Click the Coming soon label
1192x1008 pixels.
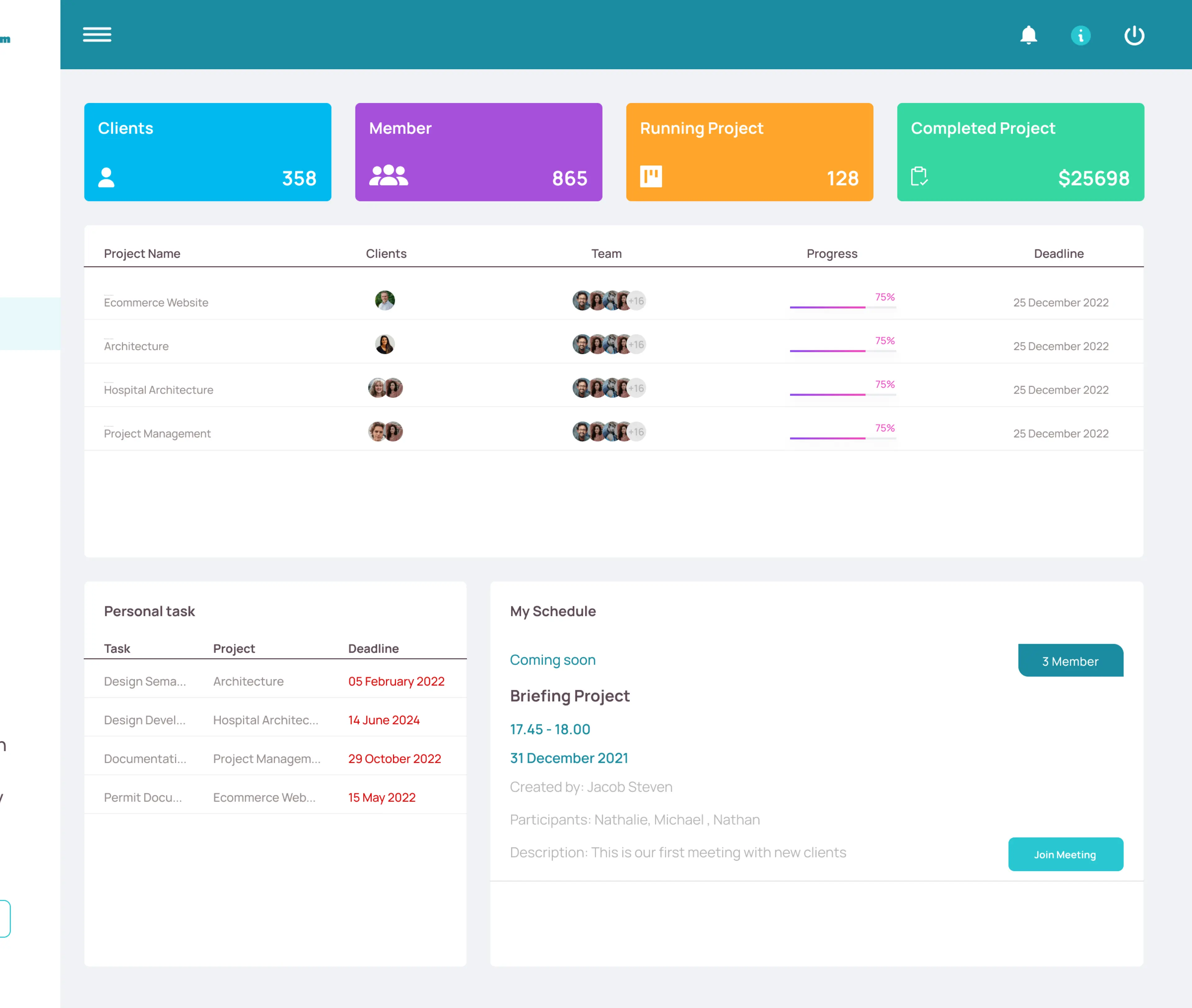pyautogui.click(x=553, y=660)
